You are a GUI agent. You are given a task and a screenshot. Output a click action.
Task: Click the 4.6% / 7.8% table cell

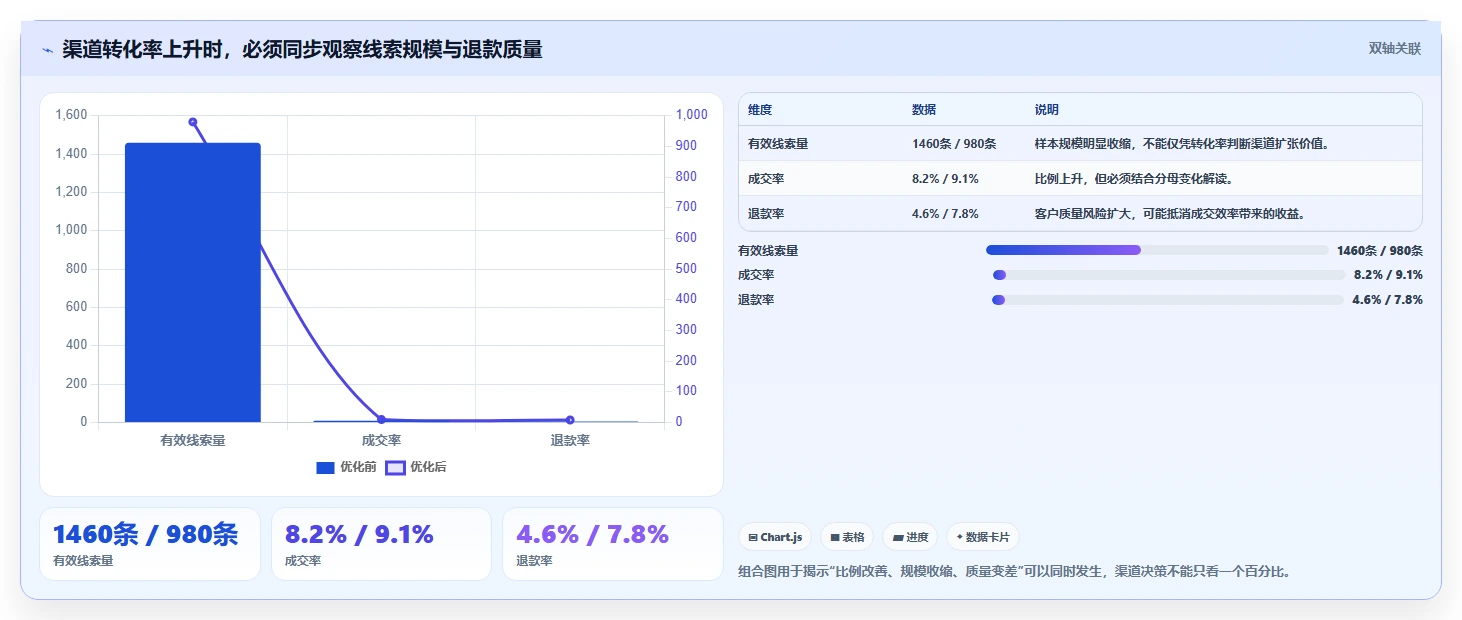pyautogui.click(x=945, y=214)
